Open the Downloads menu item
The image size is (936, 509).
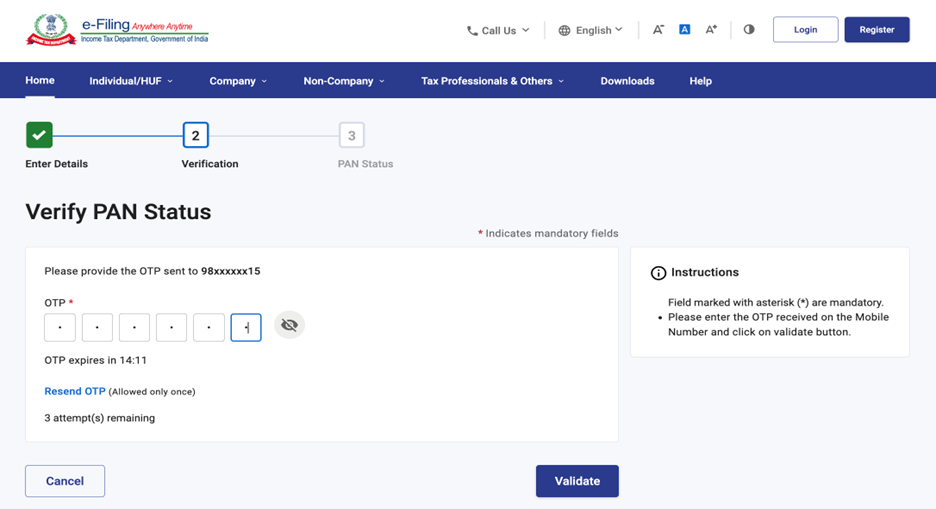pos(627,81)
